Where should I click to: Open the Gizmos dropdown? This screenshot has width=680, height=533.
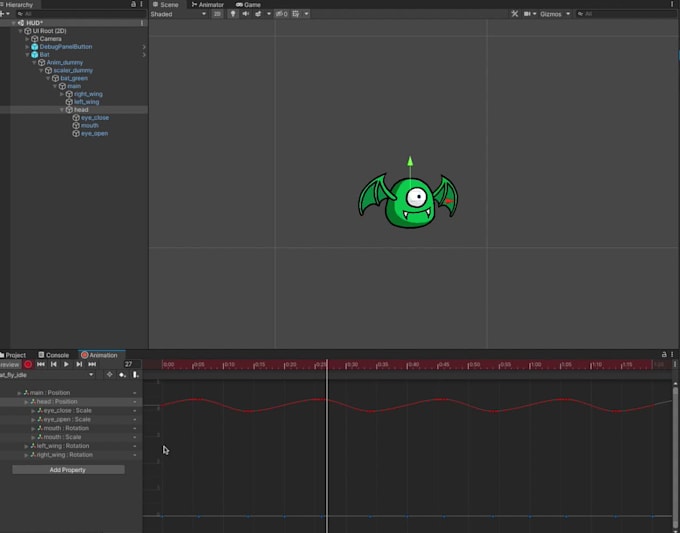pos(555,14)
